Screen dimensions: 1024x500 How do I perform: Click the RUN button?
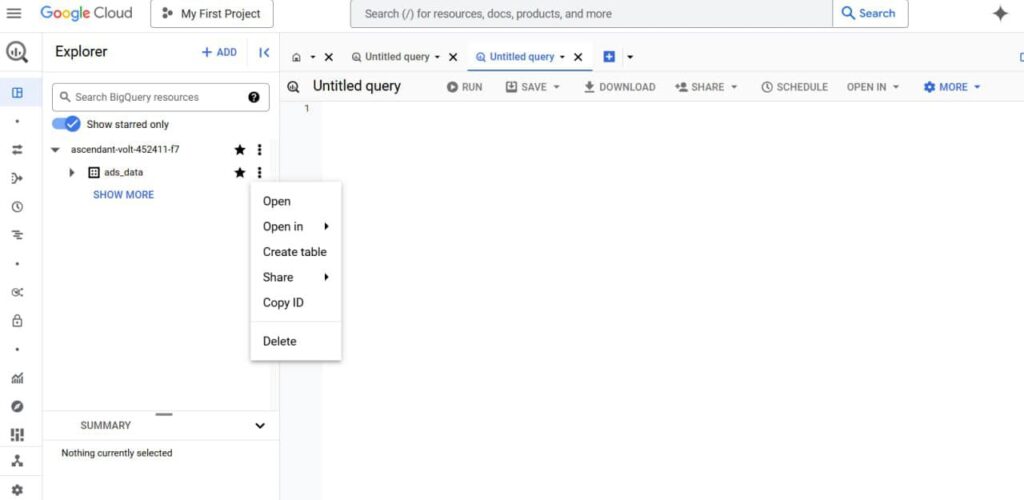point(464,87)
